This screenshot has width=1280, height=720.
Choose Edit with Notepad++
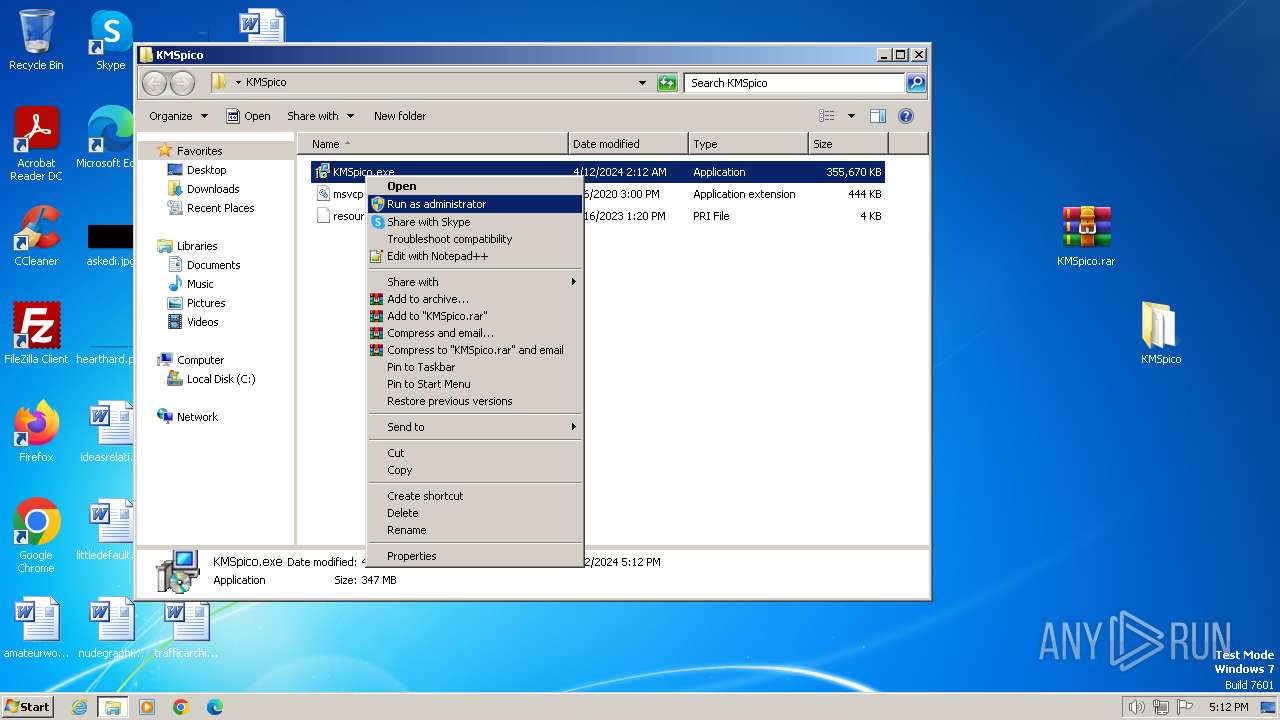tap(475, 256)
